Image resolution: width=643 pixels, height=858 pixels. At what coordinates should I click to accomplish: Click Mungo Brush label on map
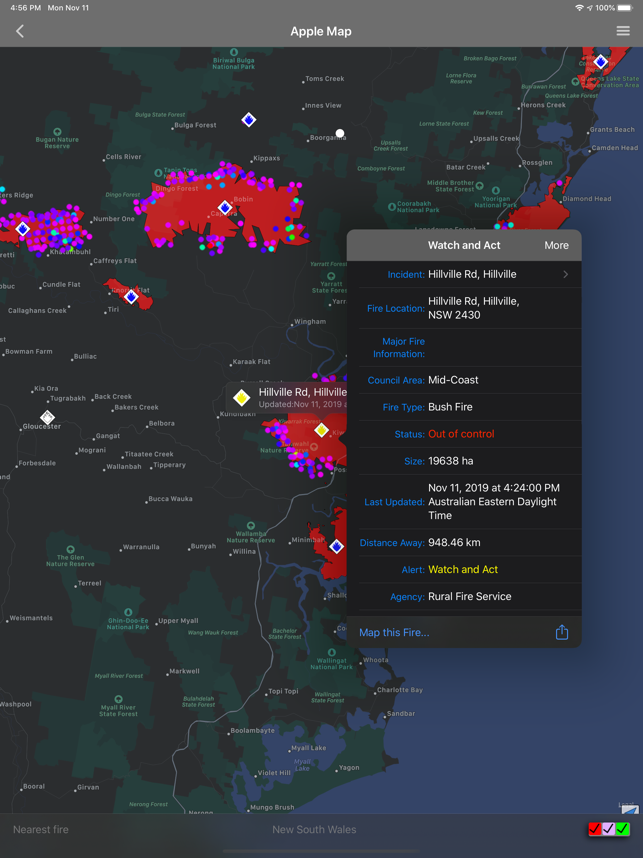pyautogui.click(x=272, y=808)
